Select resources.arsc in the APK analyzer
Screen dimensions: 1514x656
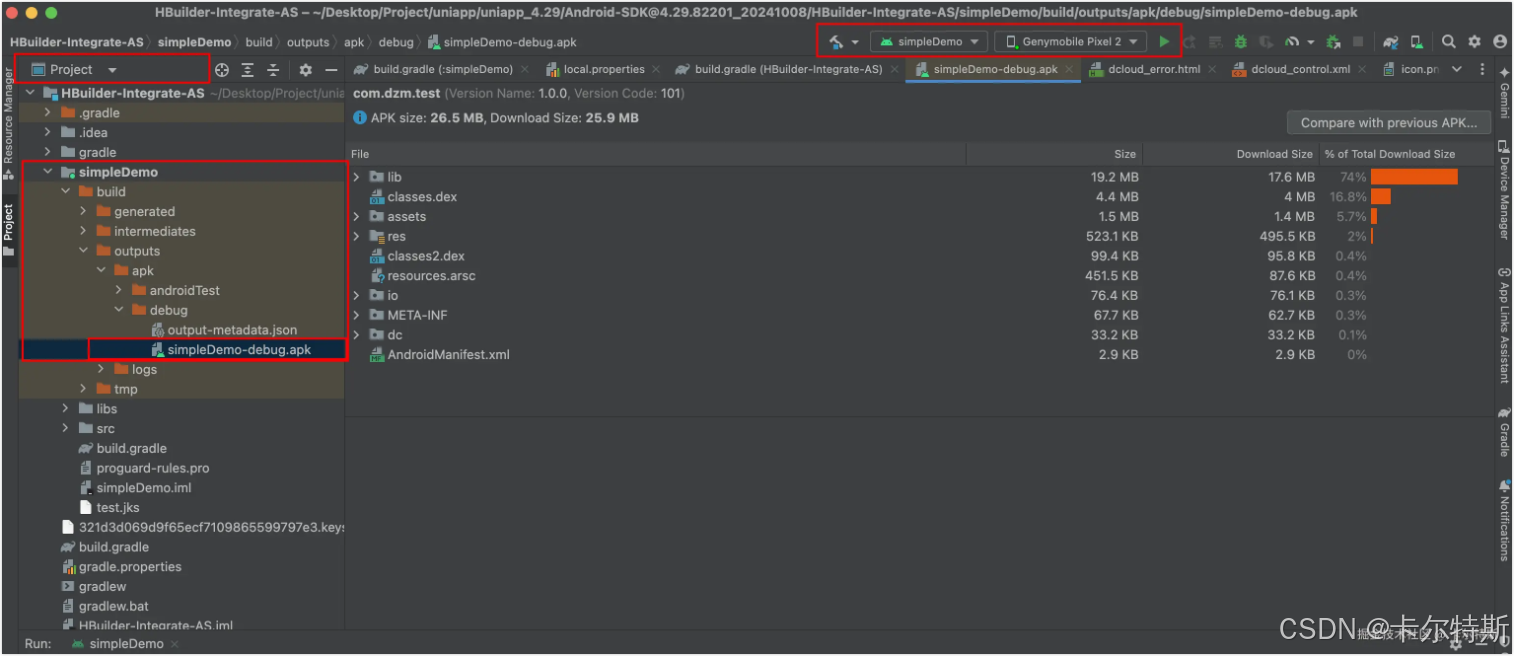click(x=432, y=276)
